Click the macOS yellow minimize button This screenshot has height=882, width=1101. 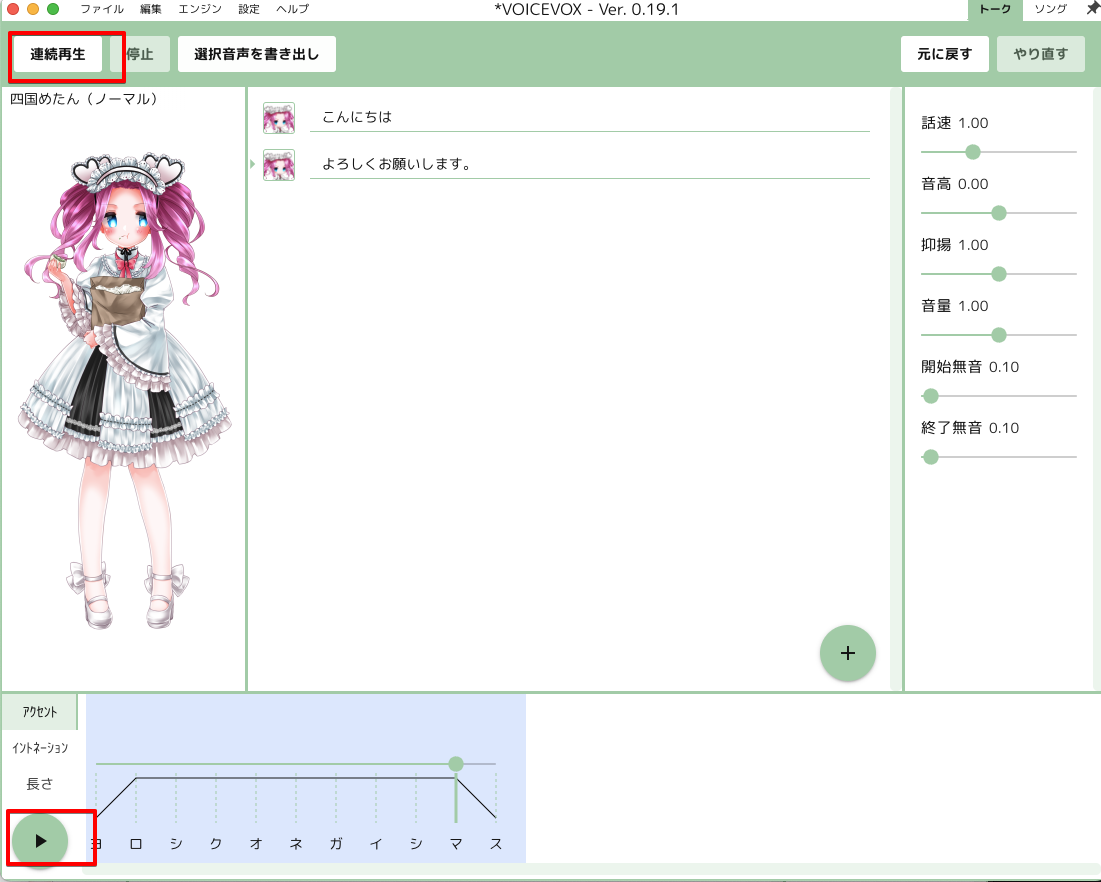click(x=33, y=9)
